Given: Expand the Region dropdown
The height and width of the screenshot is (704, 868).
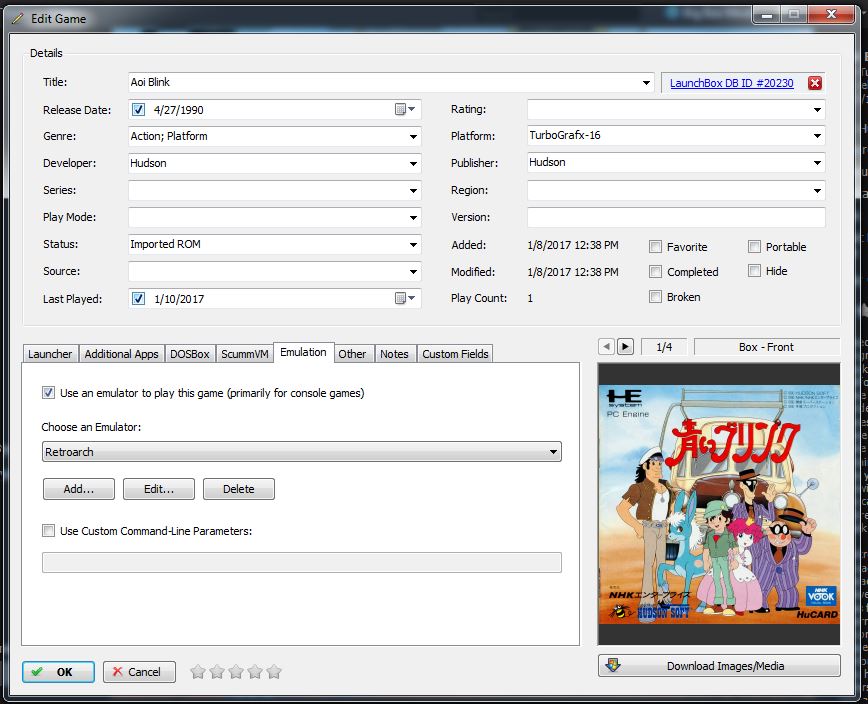Looking at the screenshot, I should (x=817, y=191).
